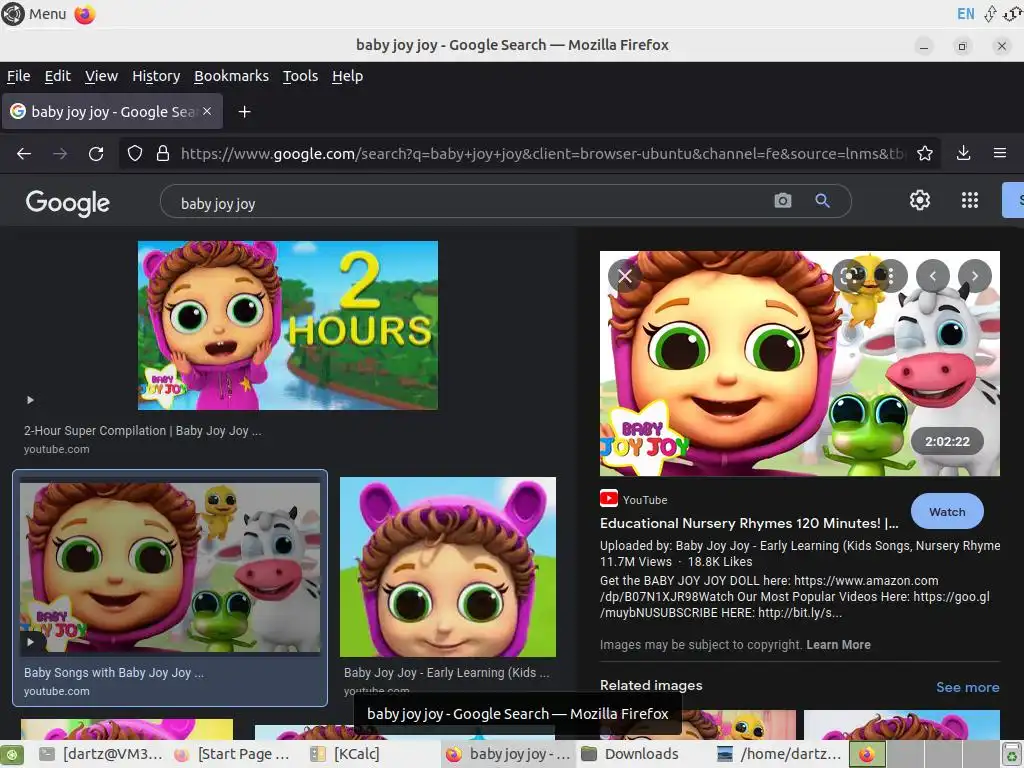This screenshot has height=768, width=1024.
Task: Click the 11.7M Views text
Action: pyautogui.click(x=635, y=562)
